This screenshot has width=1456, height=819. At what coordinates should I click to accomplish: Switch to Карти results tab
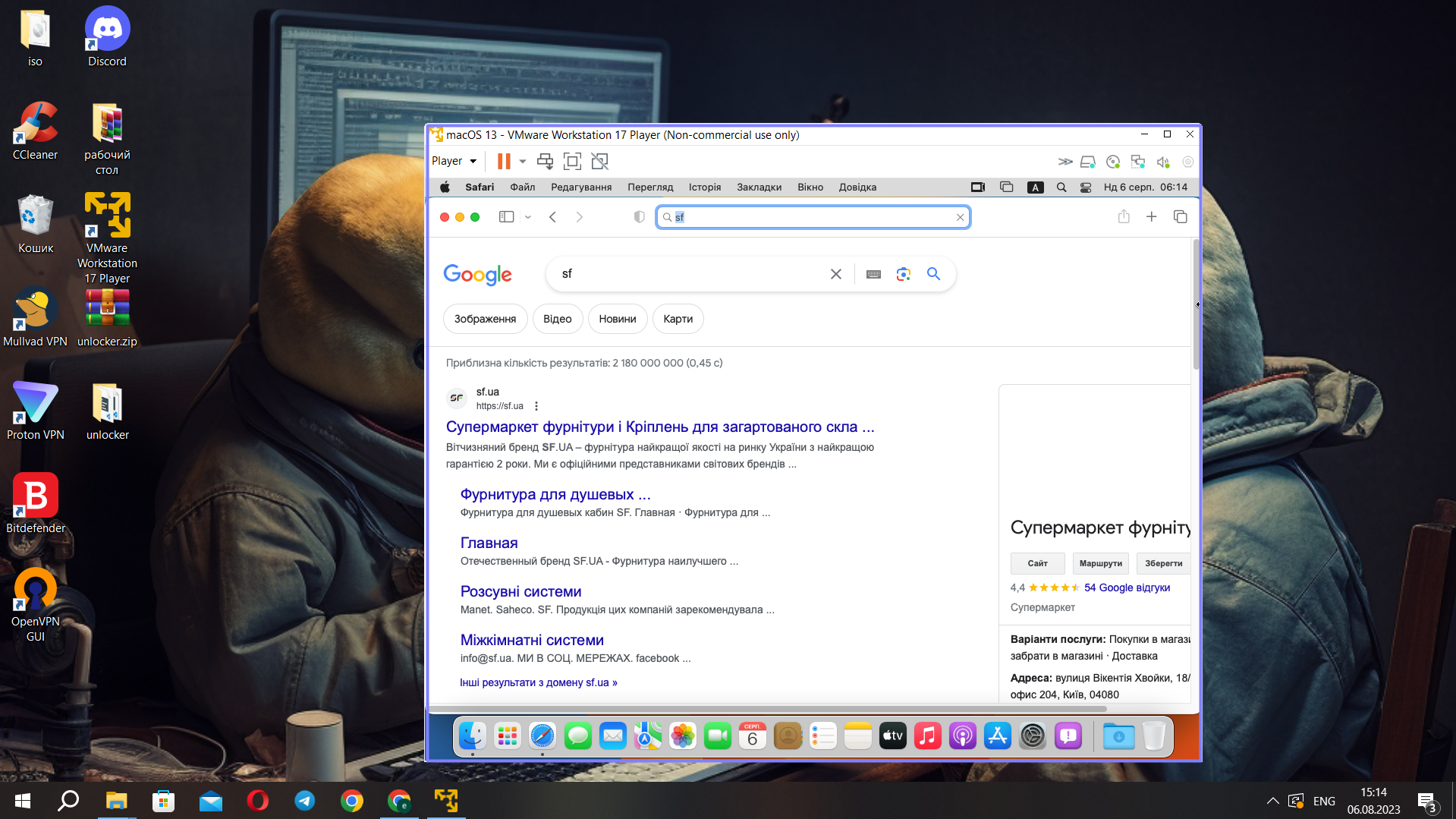point(678,319)
